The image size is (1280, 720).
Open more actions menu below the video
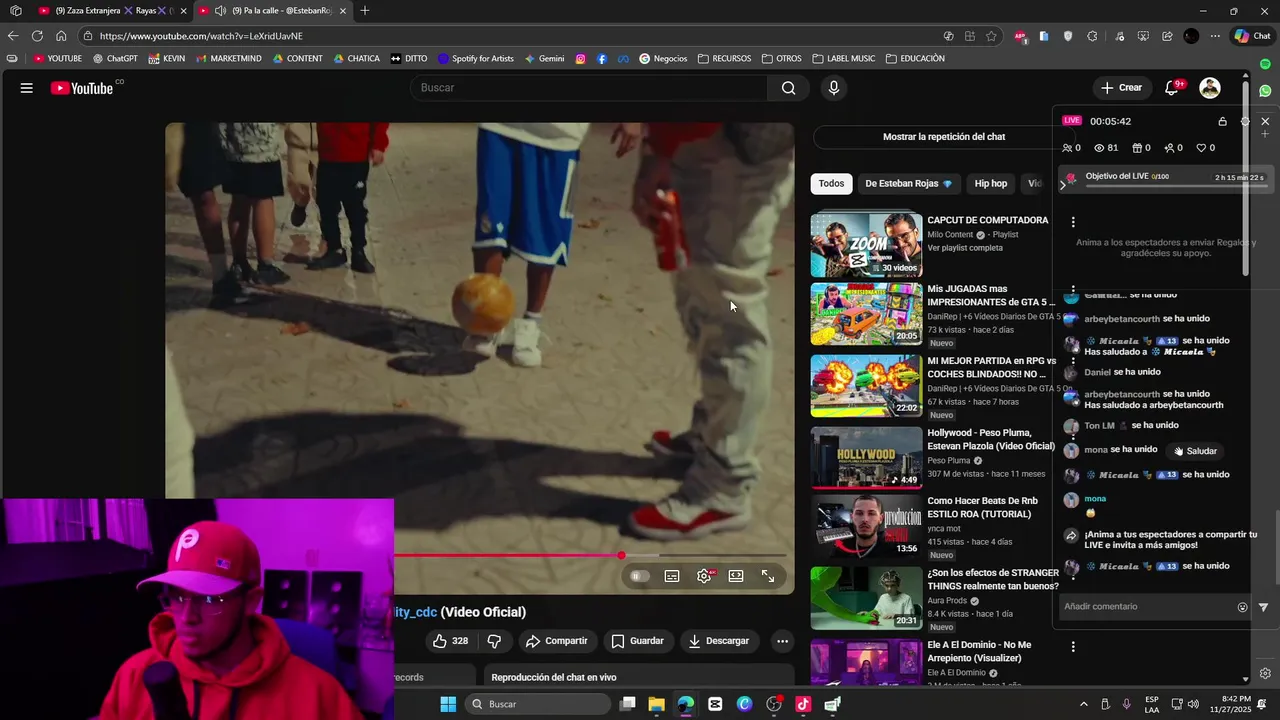coord(783,641)
